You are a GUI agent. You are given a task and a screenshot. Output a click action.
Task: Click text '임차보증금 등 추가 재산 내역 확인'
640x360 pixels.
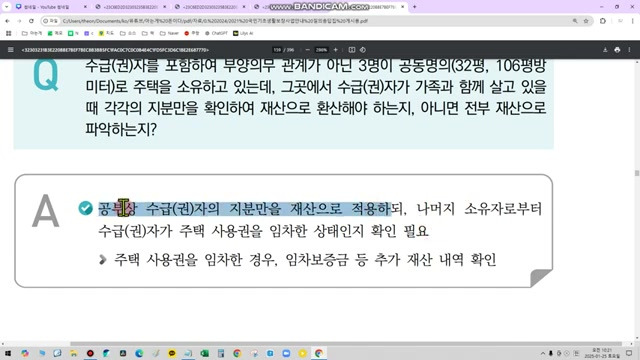click(391, 259)
